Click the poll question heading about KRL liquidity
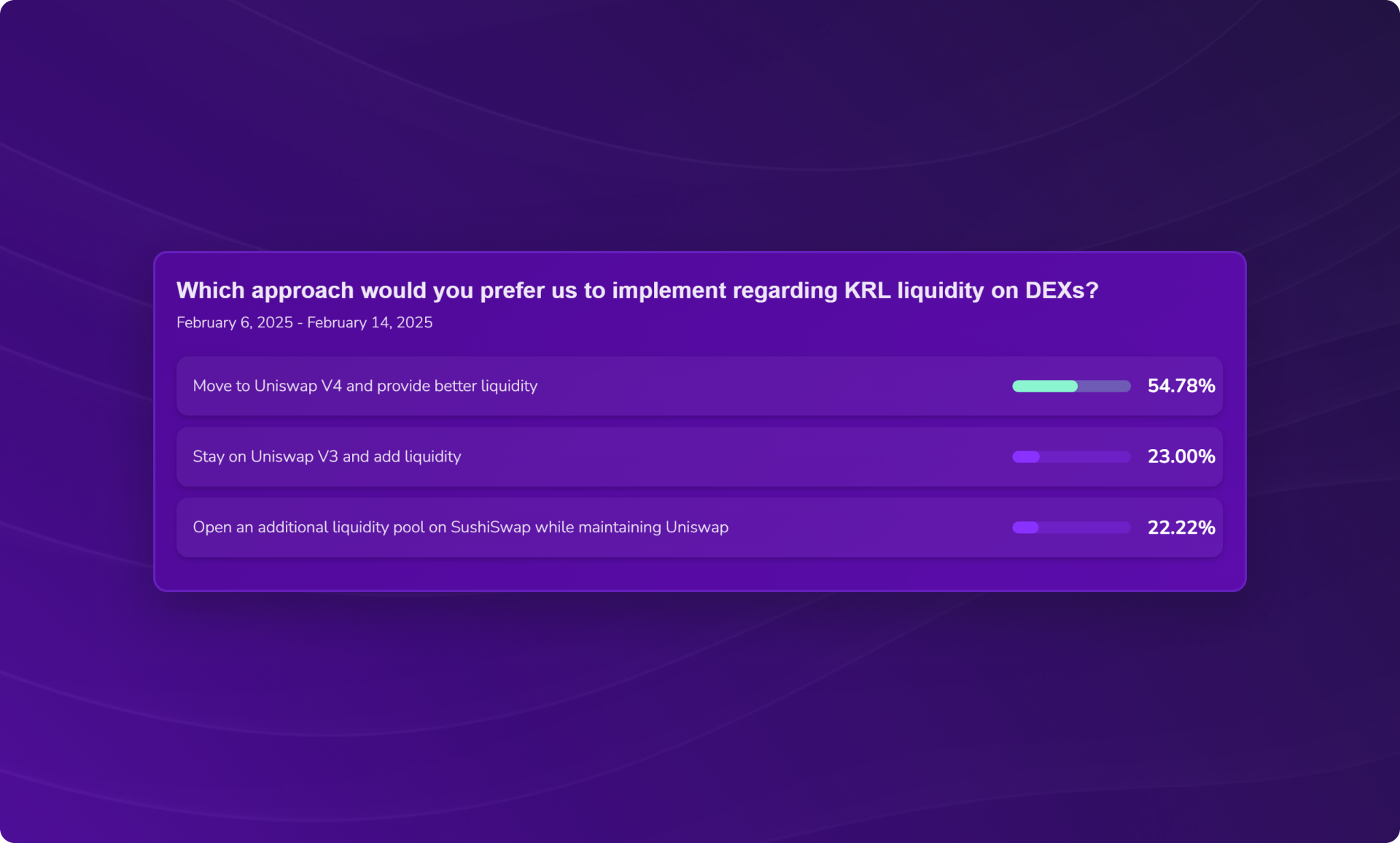The height and width of the screenshot is (843, 1400). click(x=637, y=290)
